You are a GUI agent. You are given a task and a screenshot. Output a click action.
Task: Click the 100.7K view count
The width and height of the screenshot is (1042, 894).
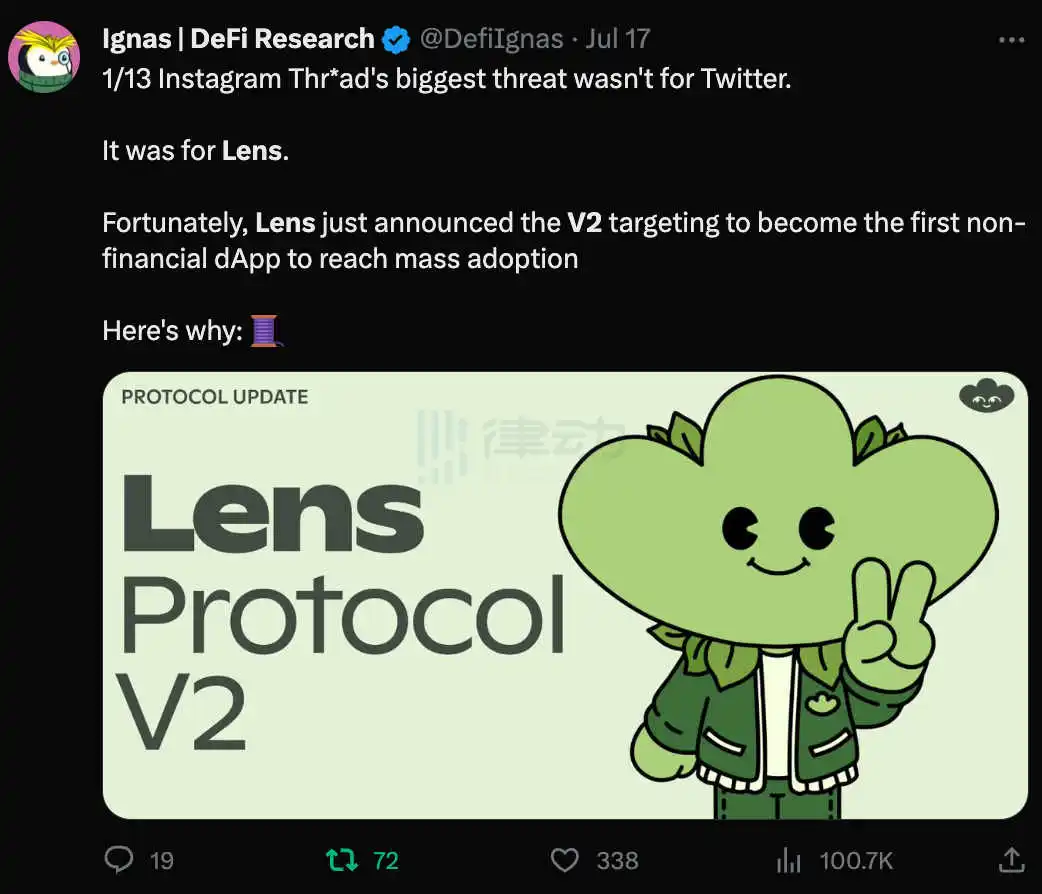[856, 860]
